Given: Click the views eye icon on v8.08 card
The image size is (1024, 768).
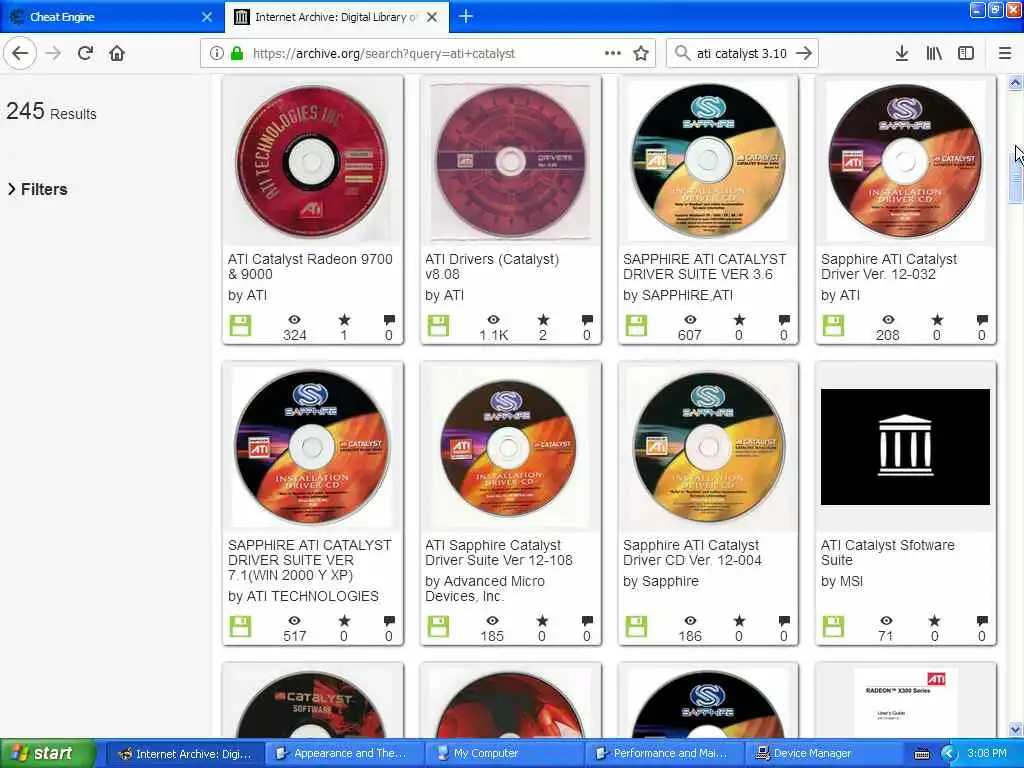Looking at the screenshot, I should click(x=493, y=319).
